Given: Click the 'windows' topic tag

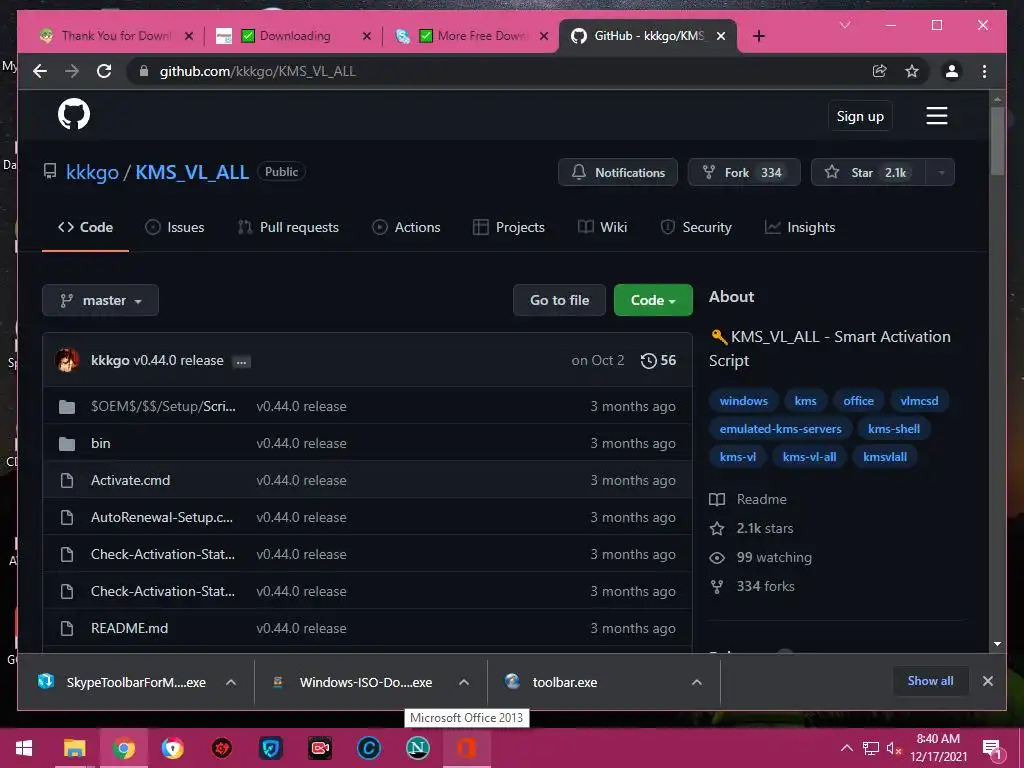Looking at the screenshot, I should [743, 401].
